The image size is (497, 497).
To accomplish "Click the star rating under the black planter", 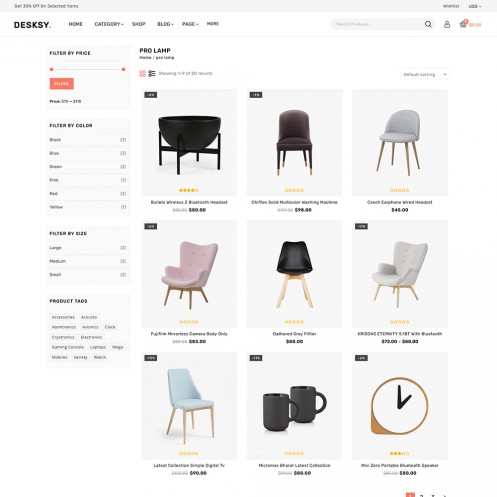I will coord(189,190).
